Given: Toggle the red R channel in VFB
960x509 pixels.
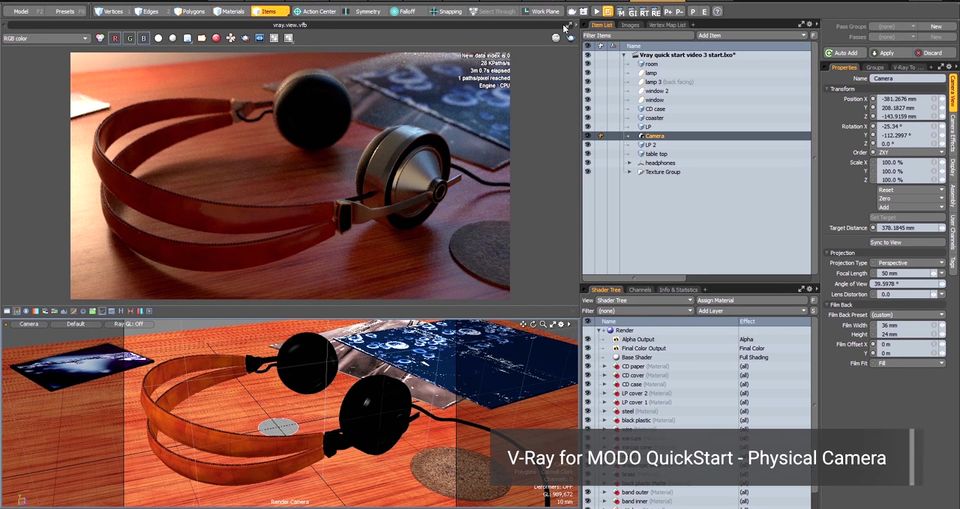Looking at the screenshot, I should click(115, 38).
